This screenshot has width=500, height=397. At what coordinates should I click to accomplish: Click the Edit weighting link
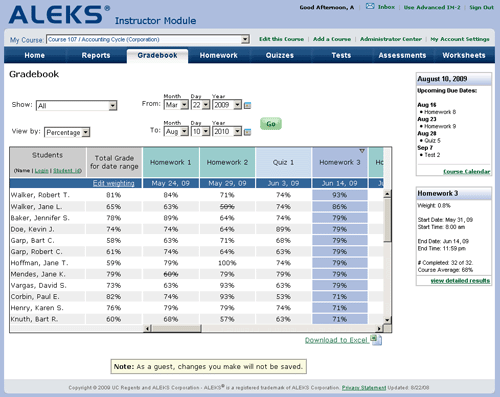click(x=114, y=183)
